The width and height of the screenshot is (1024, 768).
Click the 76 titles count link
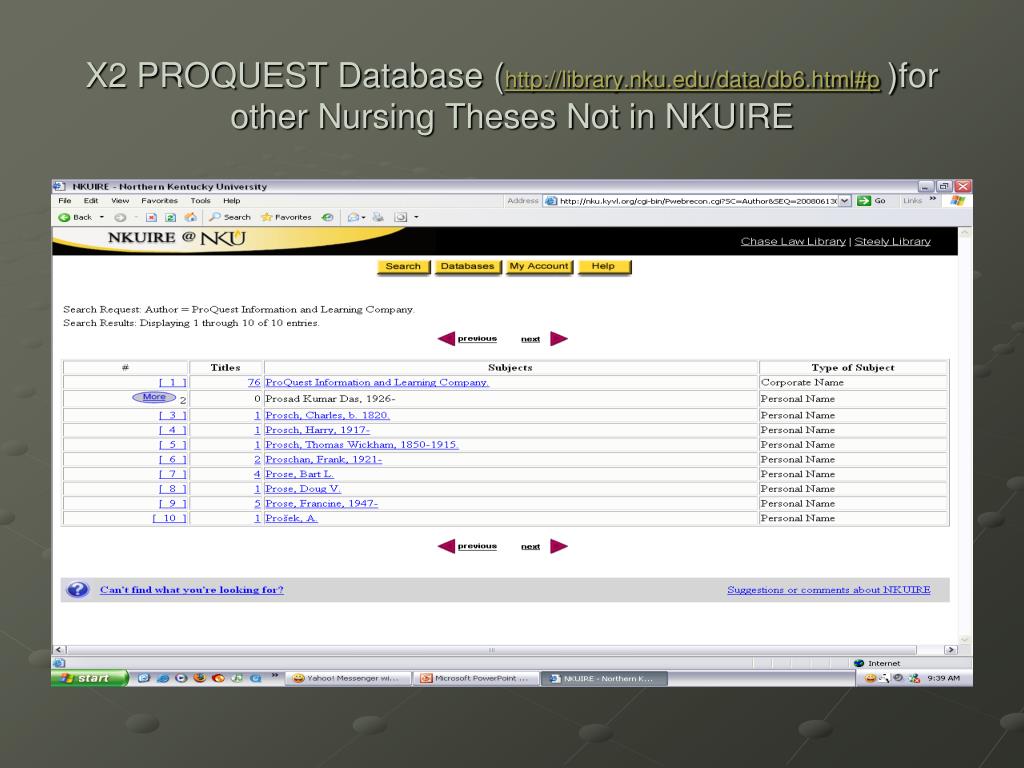[254, 383]
